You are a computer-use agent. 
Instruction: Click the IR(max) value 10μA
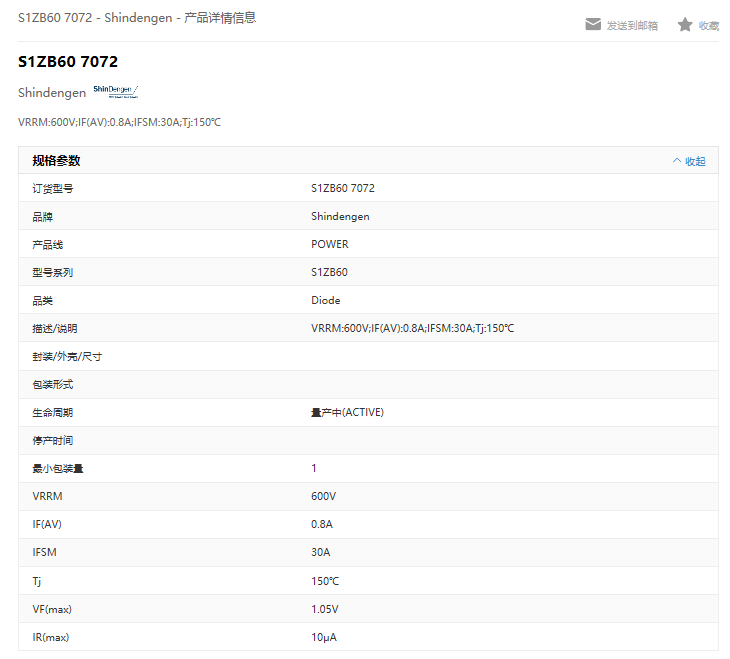[x=324, y=637]
